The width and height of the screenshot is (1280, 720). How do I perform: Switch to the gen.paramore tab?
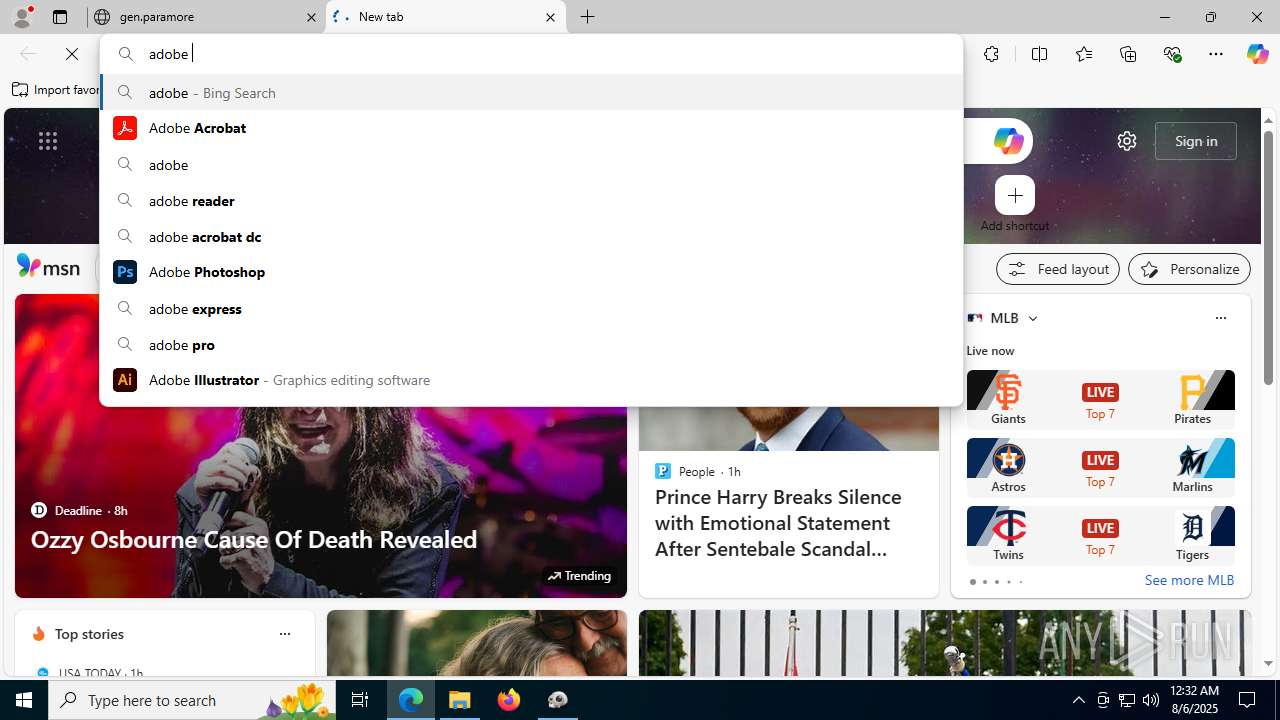coord(205,17)
